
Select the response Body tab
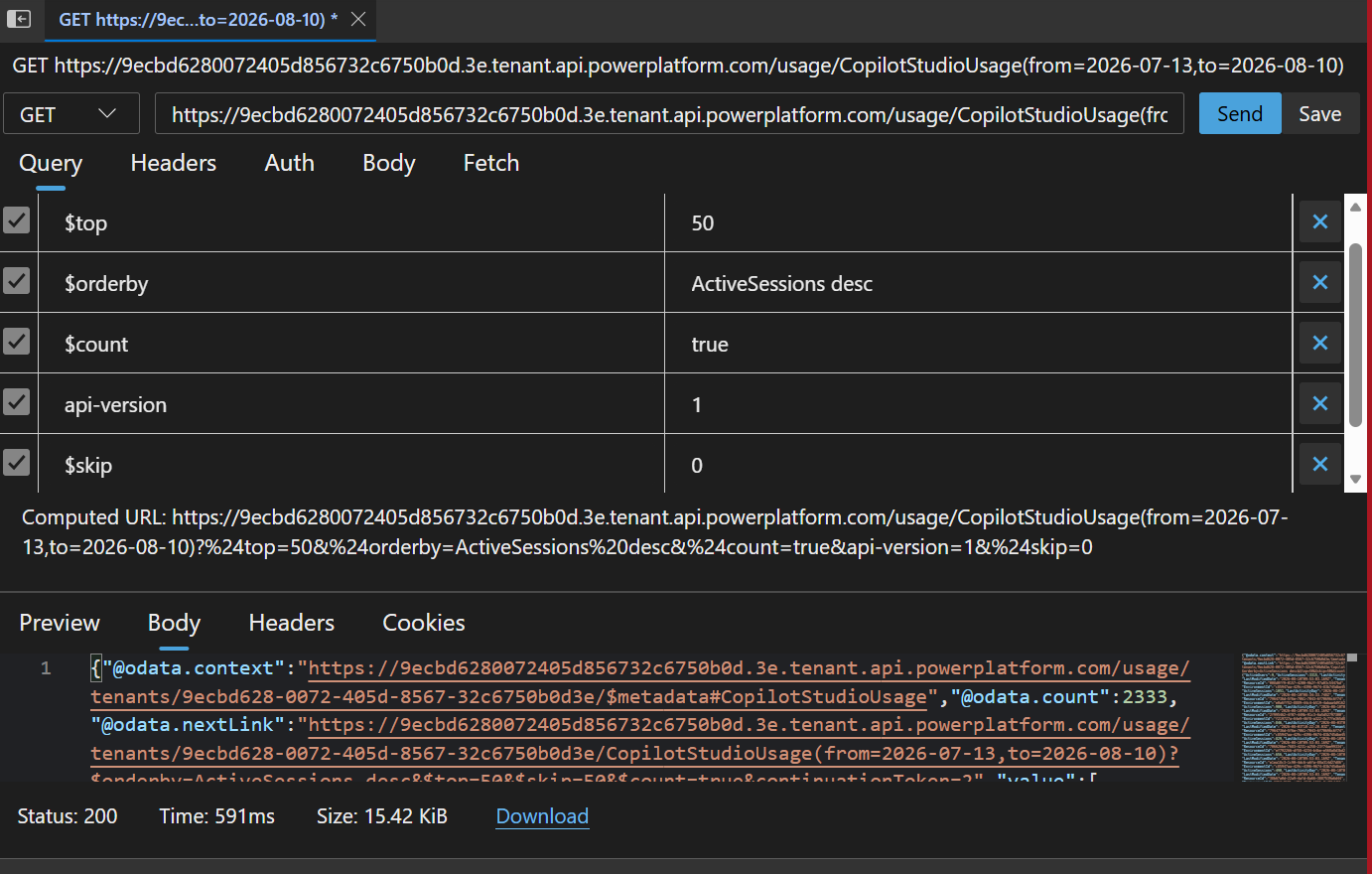174,623
